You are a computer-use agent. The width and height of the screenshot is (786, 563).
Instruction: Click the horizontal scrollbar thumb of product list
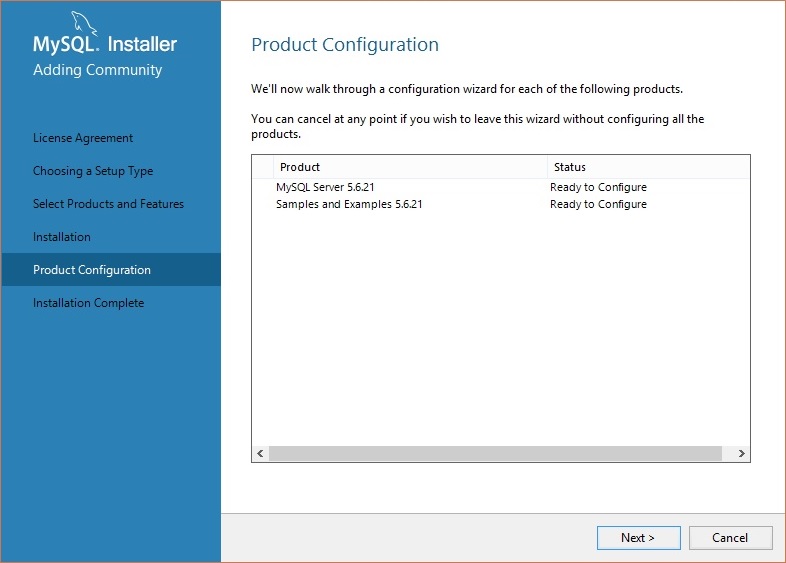(495, 453)
